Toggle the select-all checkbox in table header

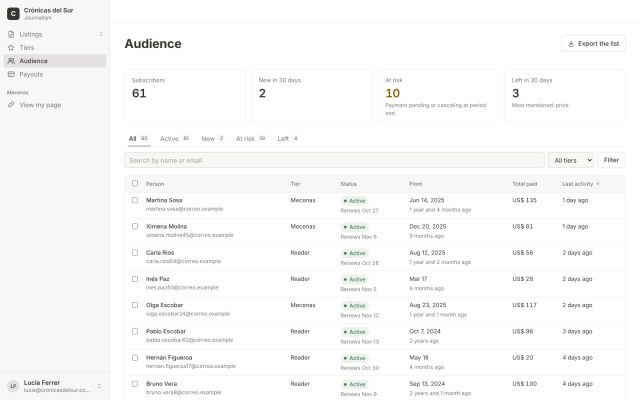click(x=135, y=184)
